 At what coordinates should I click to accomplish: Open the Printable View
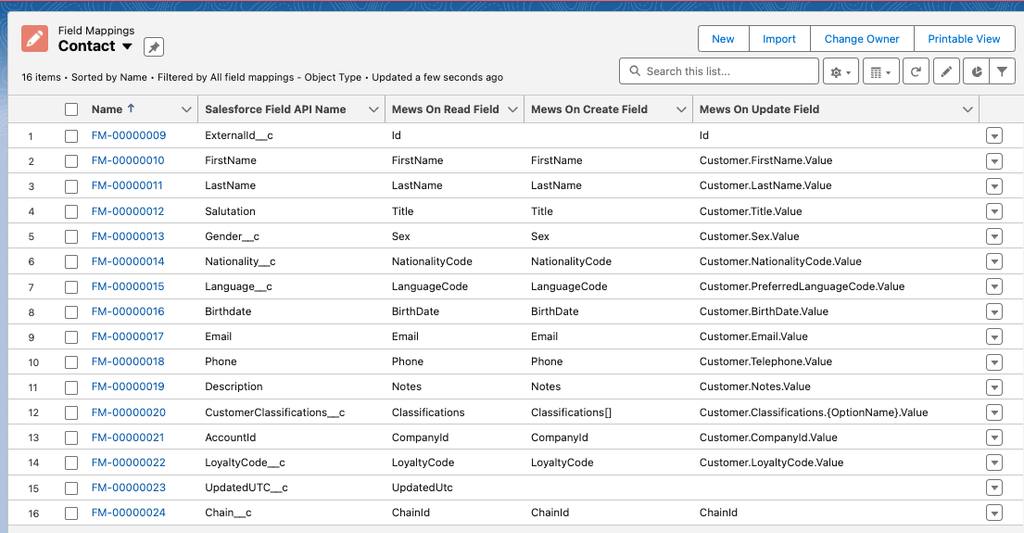click(x=964, y=39)
